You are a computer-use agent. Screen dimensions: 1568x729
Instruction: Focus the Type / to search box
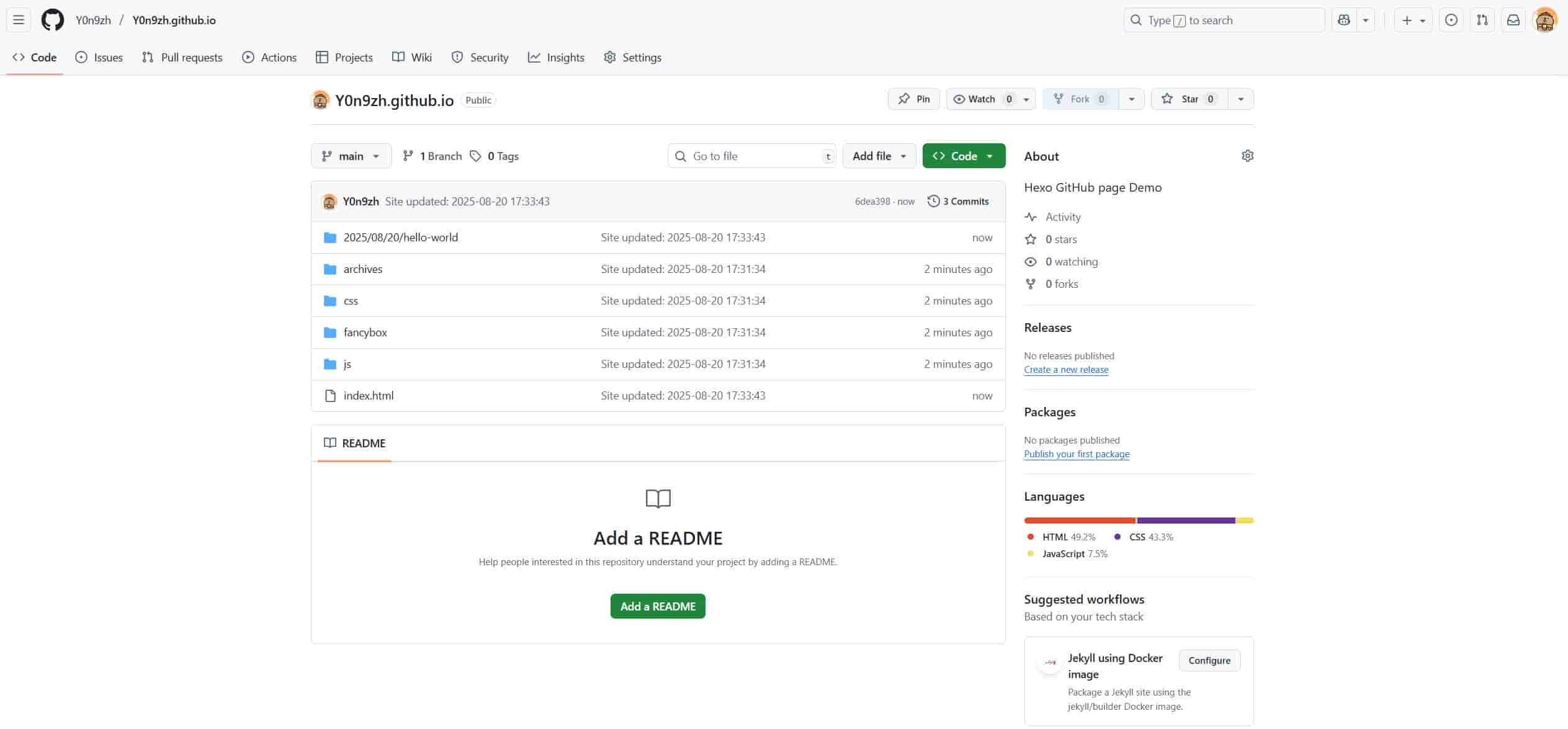[x=1224, y=20]
